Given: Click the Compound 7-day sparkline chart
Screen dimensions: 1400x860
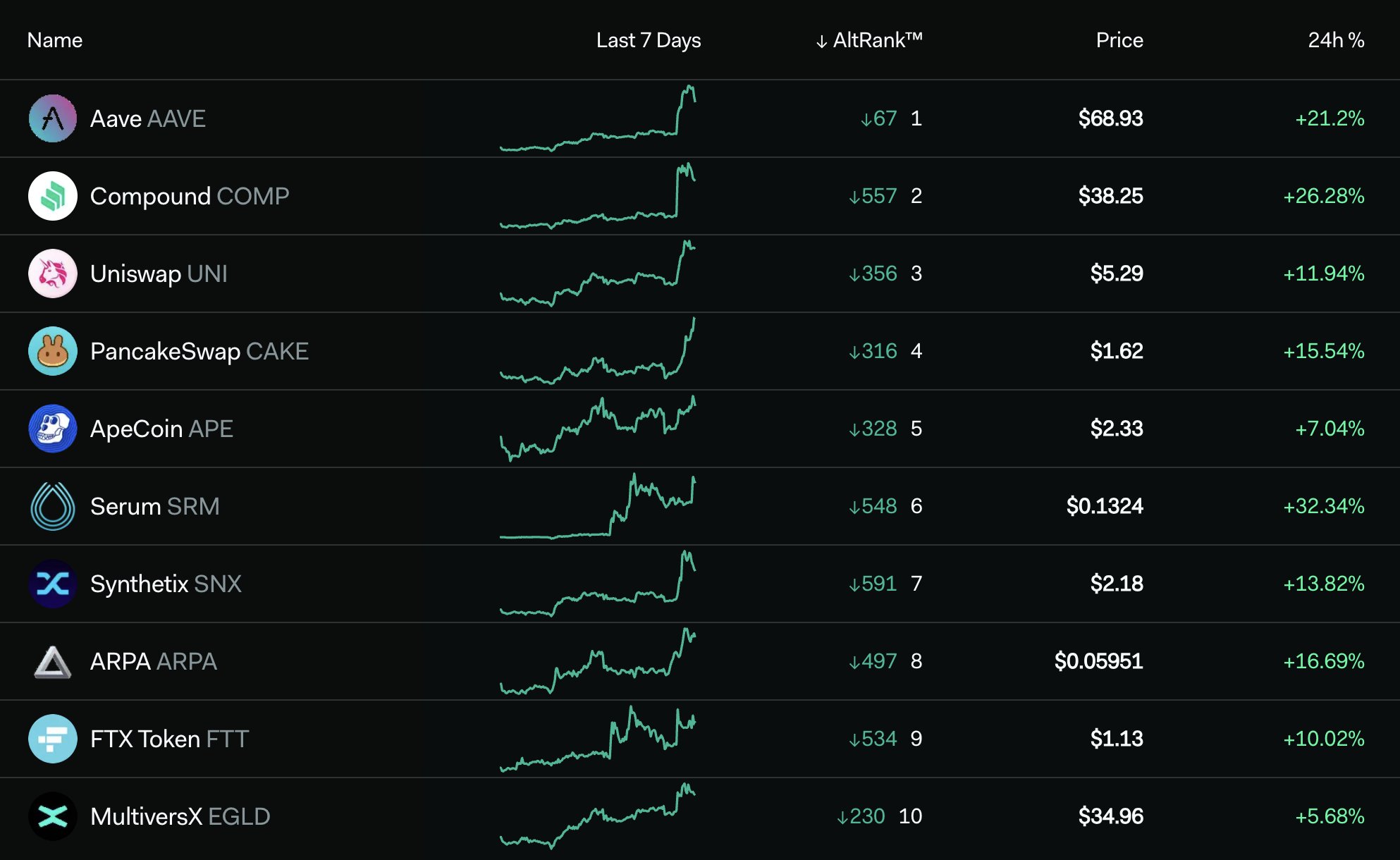Looking at the screenshot, I should pos(598,196).
